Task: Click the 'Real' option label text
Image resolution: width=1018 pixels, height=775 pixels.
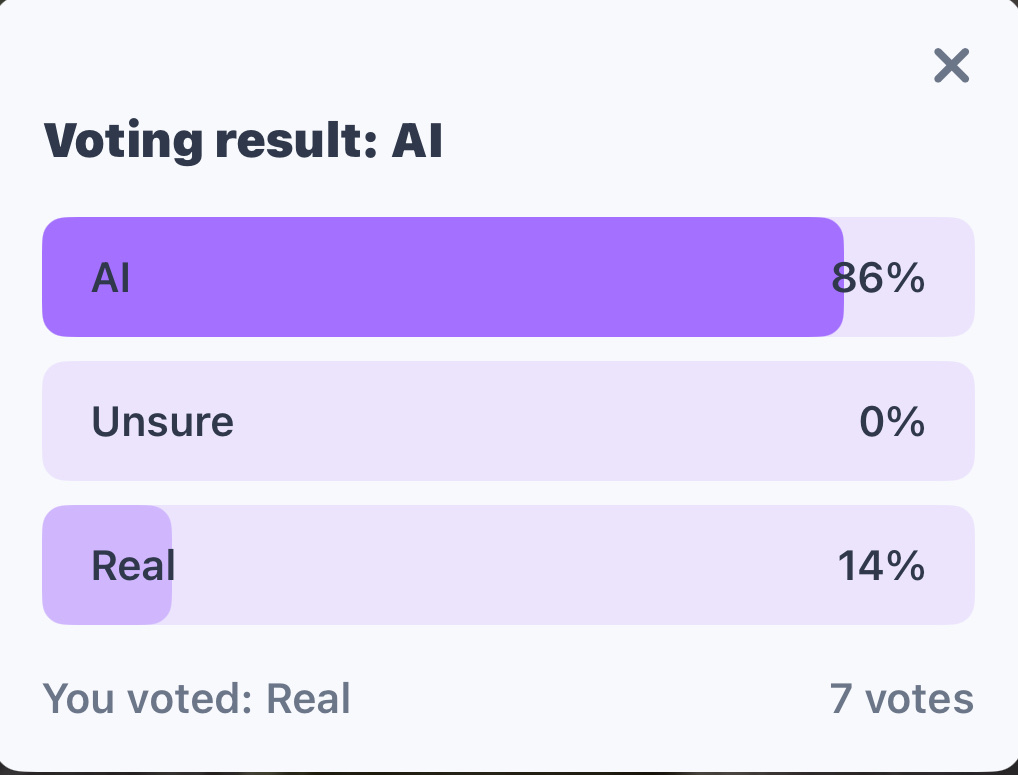Action: click(x=133, y=566)
